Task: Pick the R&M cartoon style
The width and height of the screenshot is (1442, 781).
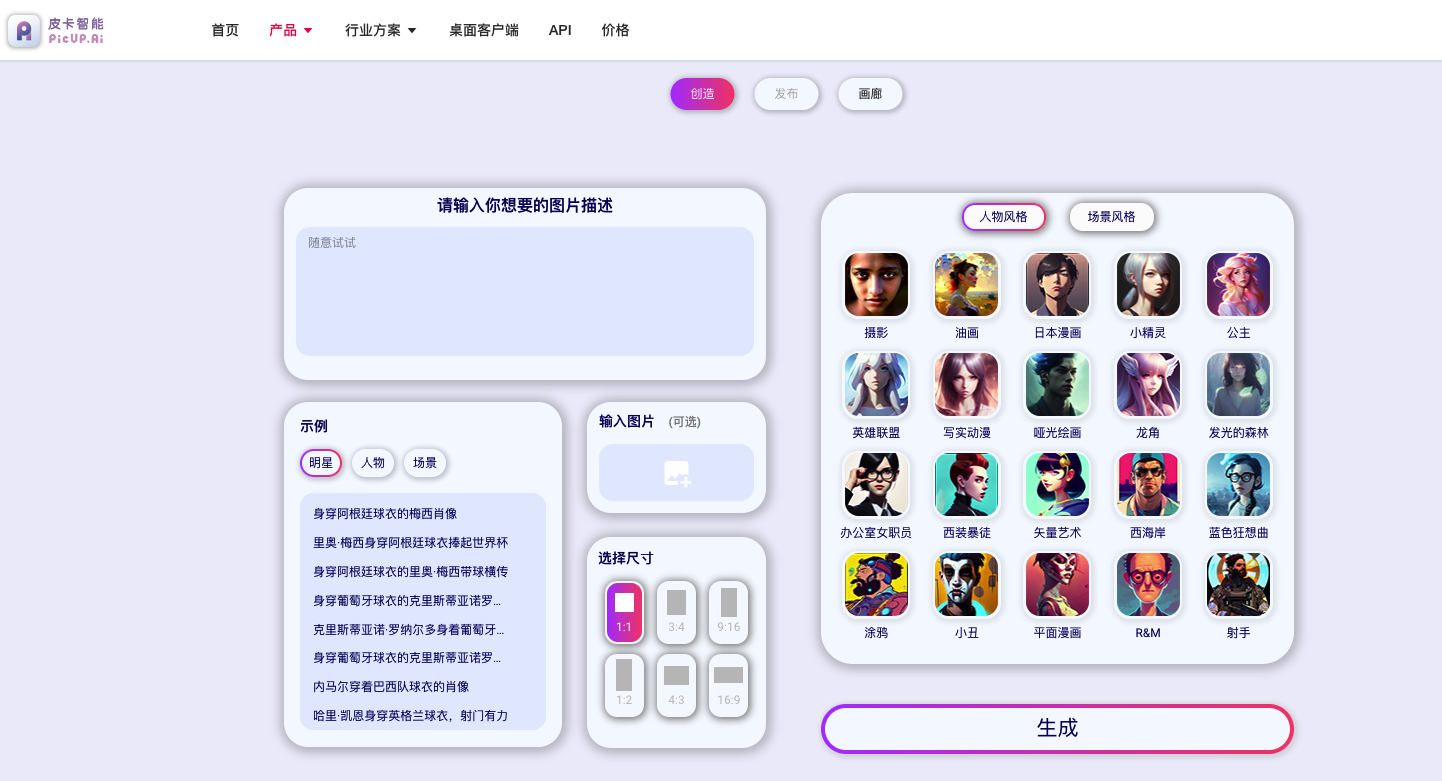Action: (x=1147, y=584)
